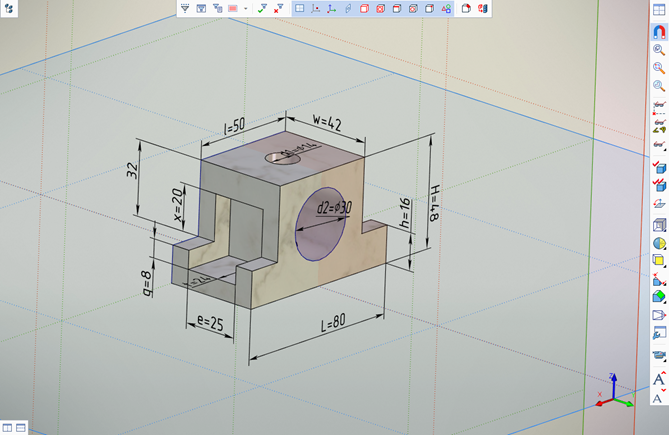Toggle the edge selection filter cube icon
Viewport: 670px width, 436px height.
pos(397,8)
